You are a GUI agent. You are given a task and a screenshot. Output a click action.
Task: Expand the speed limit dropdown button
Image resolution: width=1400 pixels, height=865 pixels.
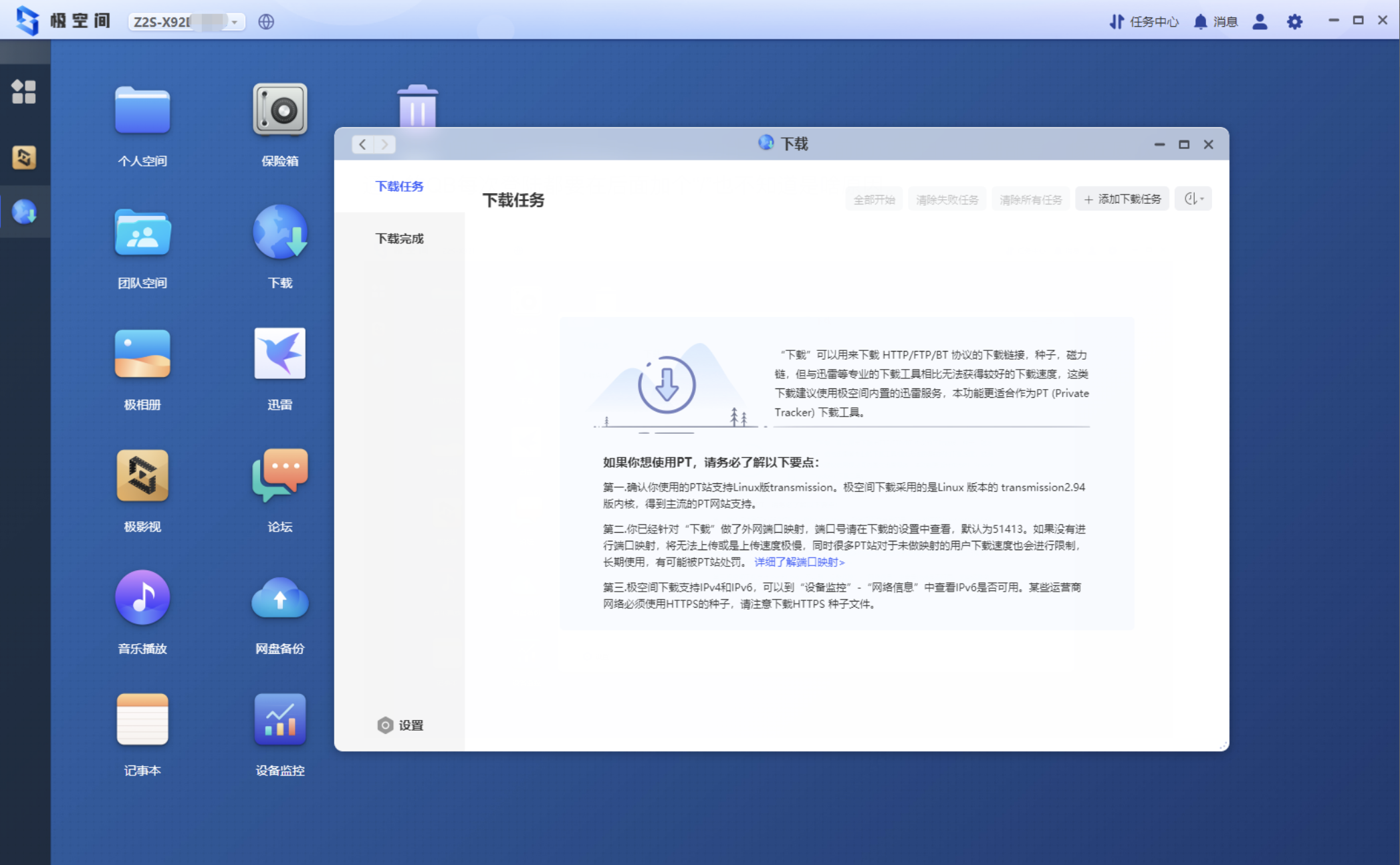(1193, 199)
